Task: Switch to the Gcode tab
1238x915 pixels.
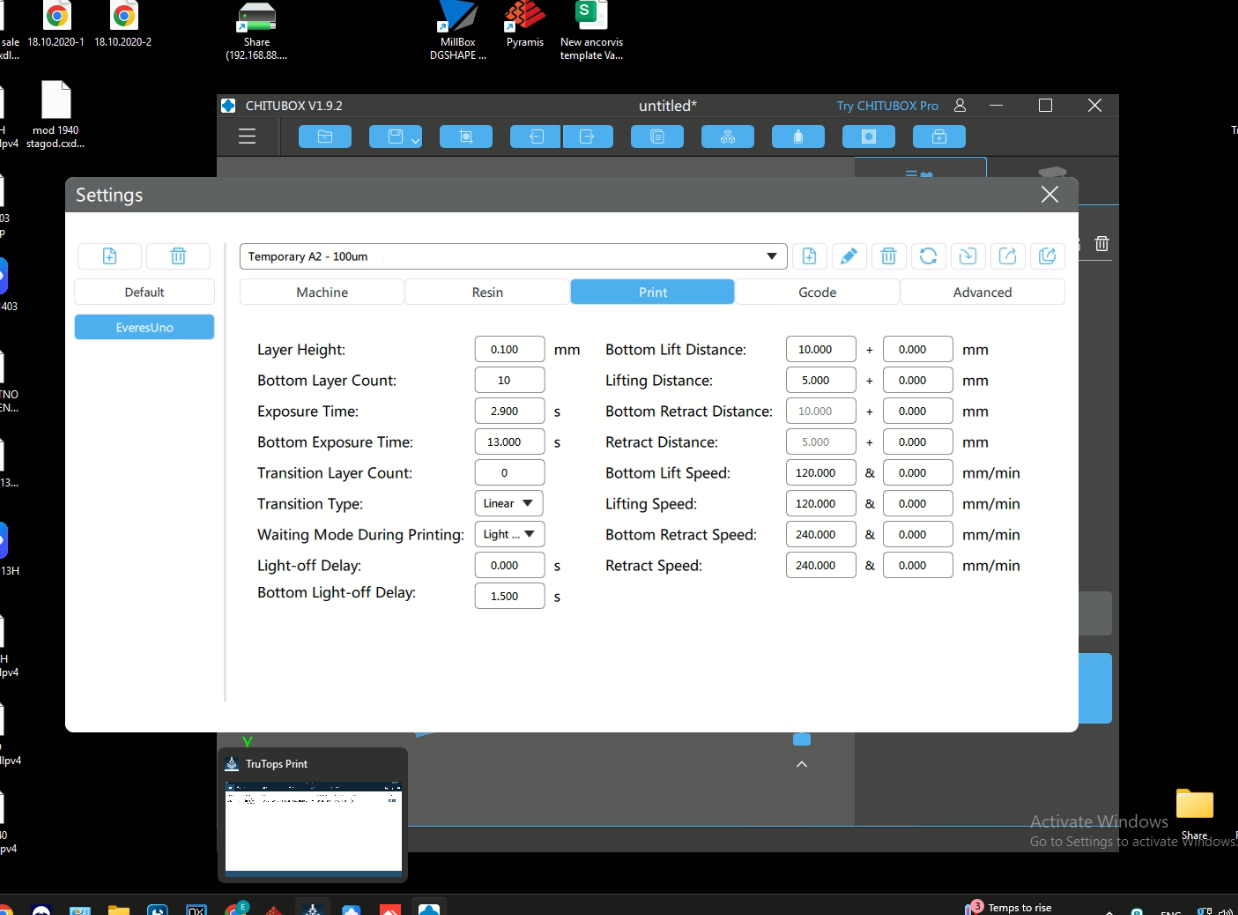Action: click(817, 292)
